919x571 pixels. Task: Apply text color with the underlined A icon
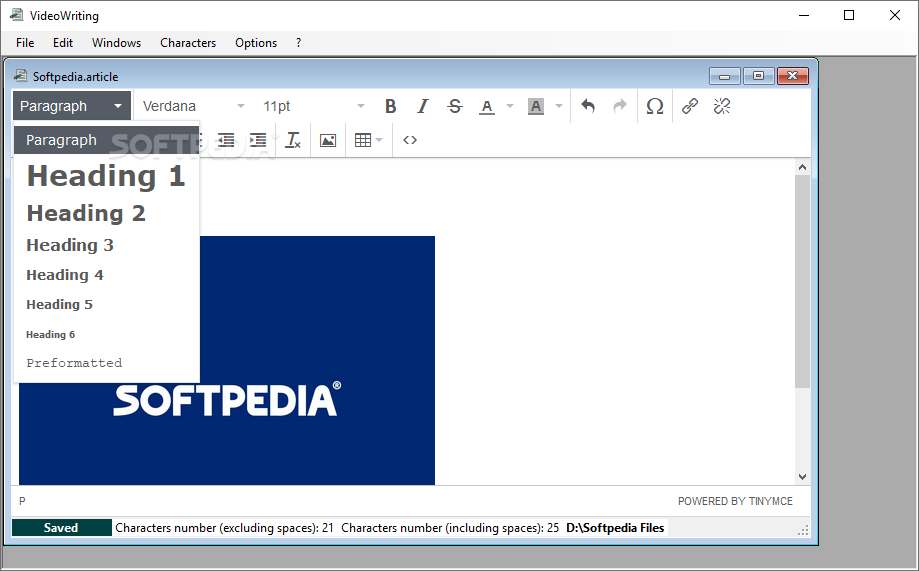pos(486,106)
